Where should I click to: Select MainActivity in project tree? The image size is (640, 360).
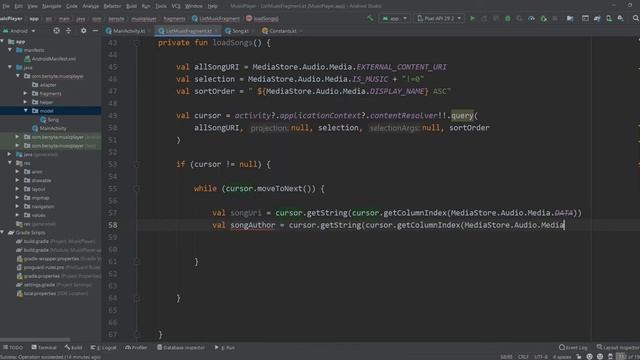pos(53,128)
